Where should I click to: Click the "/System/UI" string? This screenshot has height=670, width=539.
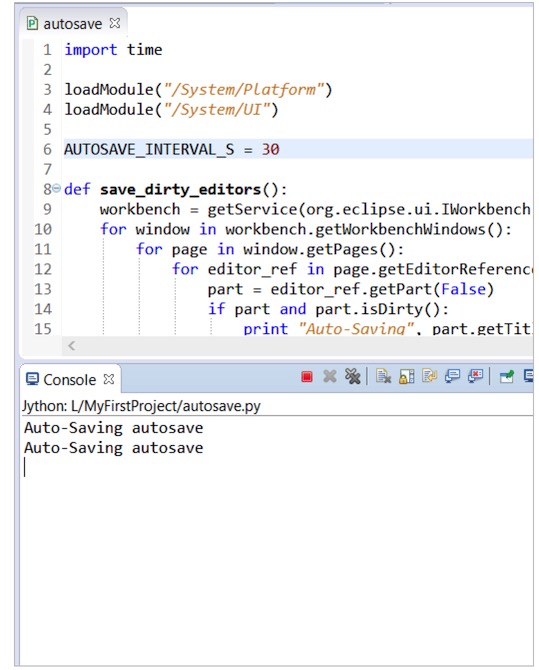(218, 110)
